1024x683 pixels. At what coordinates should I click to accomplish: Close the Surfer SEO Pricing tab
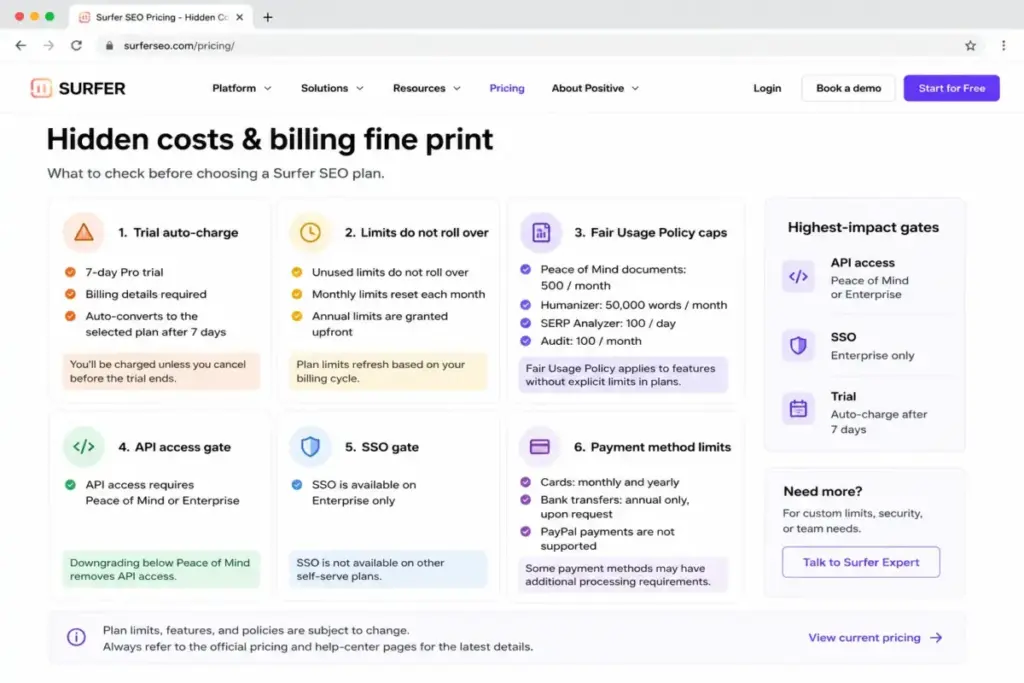240,17
